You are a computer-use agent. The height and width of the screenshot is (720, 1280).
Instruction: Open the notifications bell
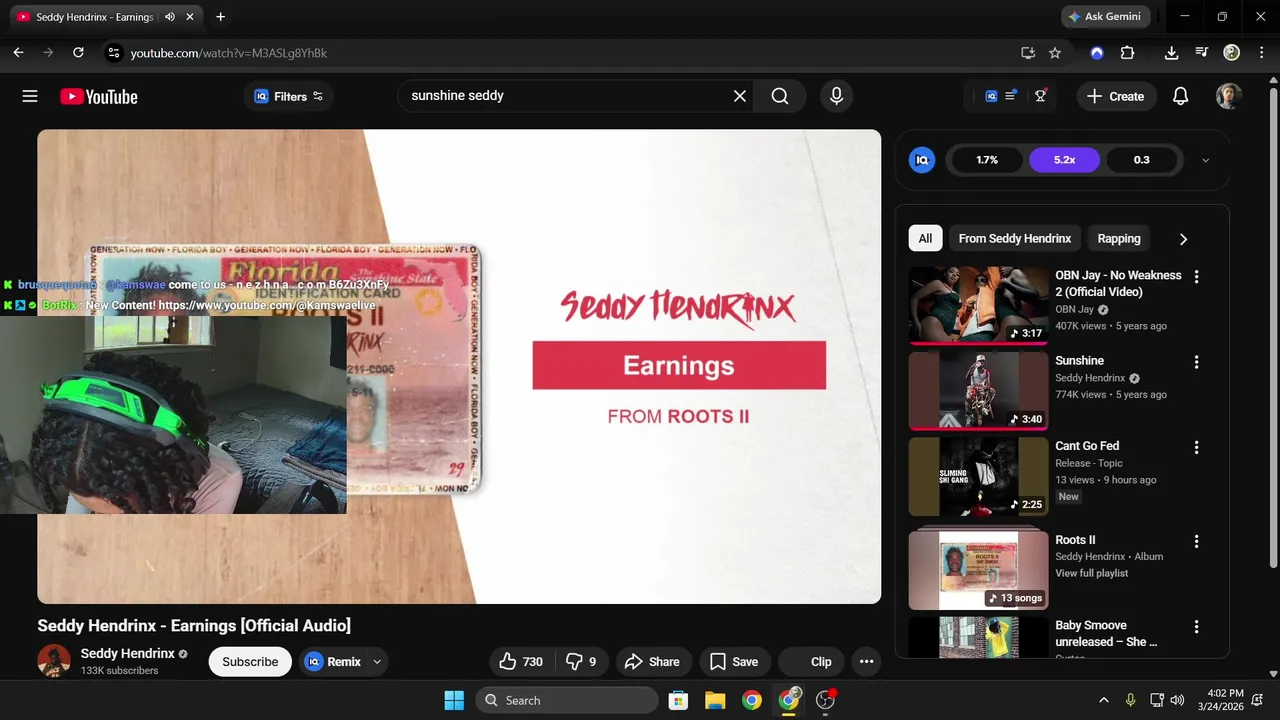pyautogui.click(x=1180, y=96)
